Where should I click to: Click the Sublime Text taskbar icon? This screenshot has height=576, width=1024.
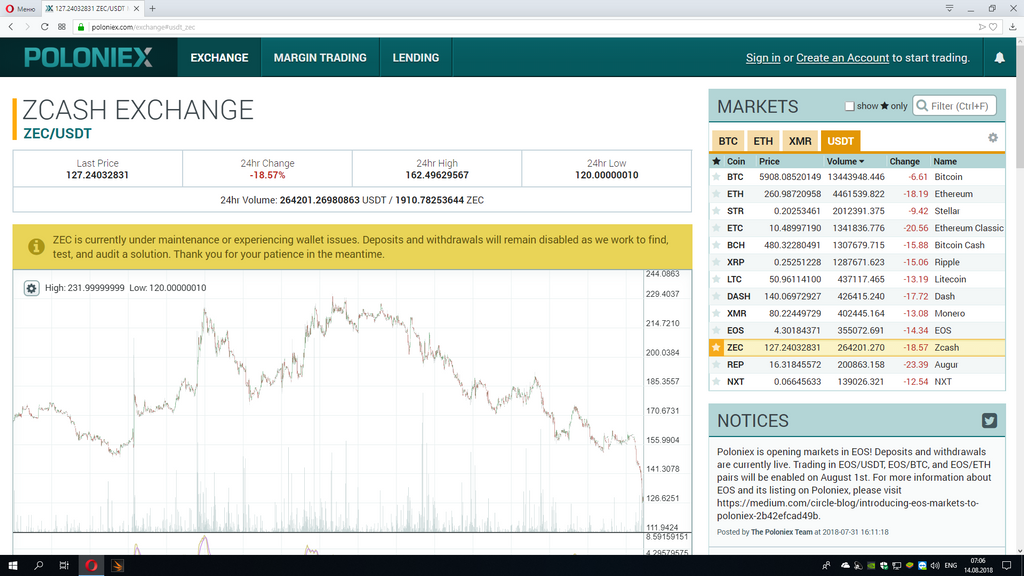117,566
